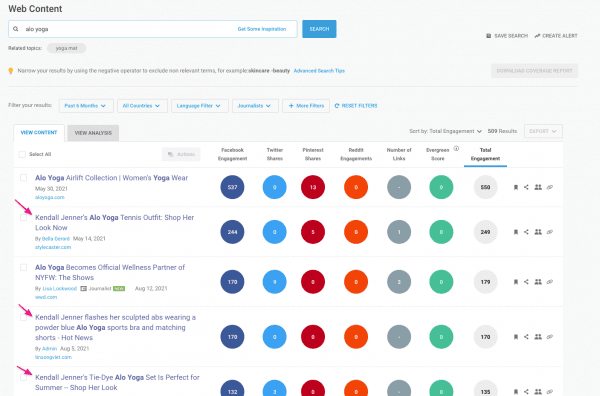Check the Kendall Jenner Tennis Outfit row checkbox
This screenshot has height=396, width=600.
(23, 217)
